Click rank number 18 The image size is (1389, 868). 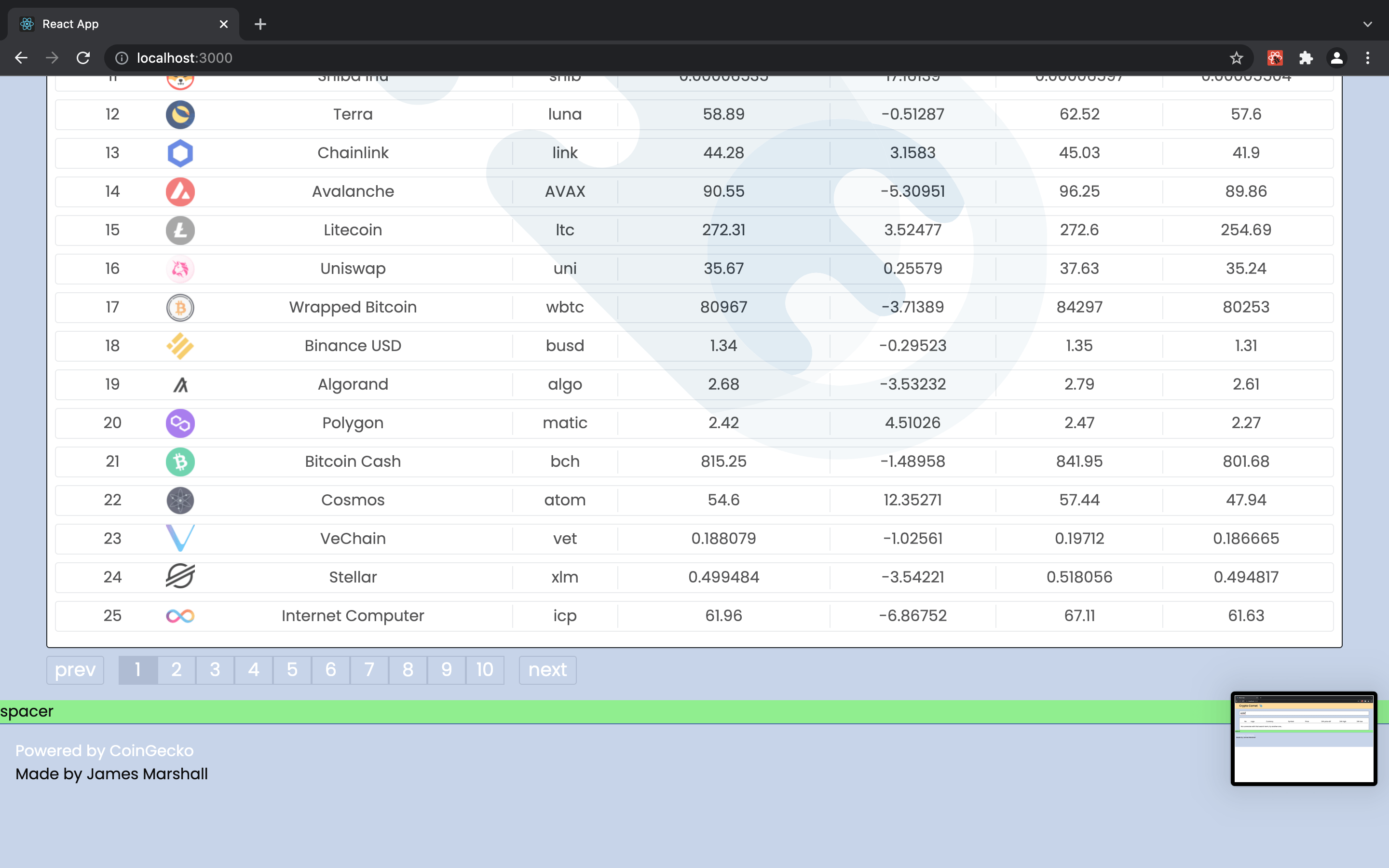point(112,346)
